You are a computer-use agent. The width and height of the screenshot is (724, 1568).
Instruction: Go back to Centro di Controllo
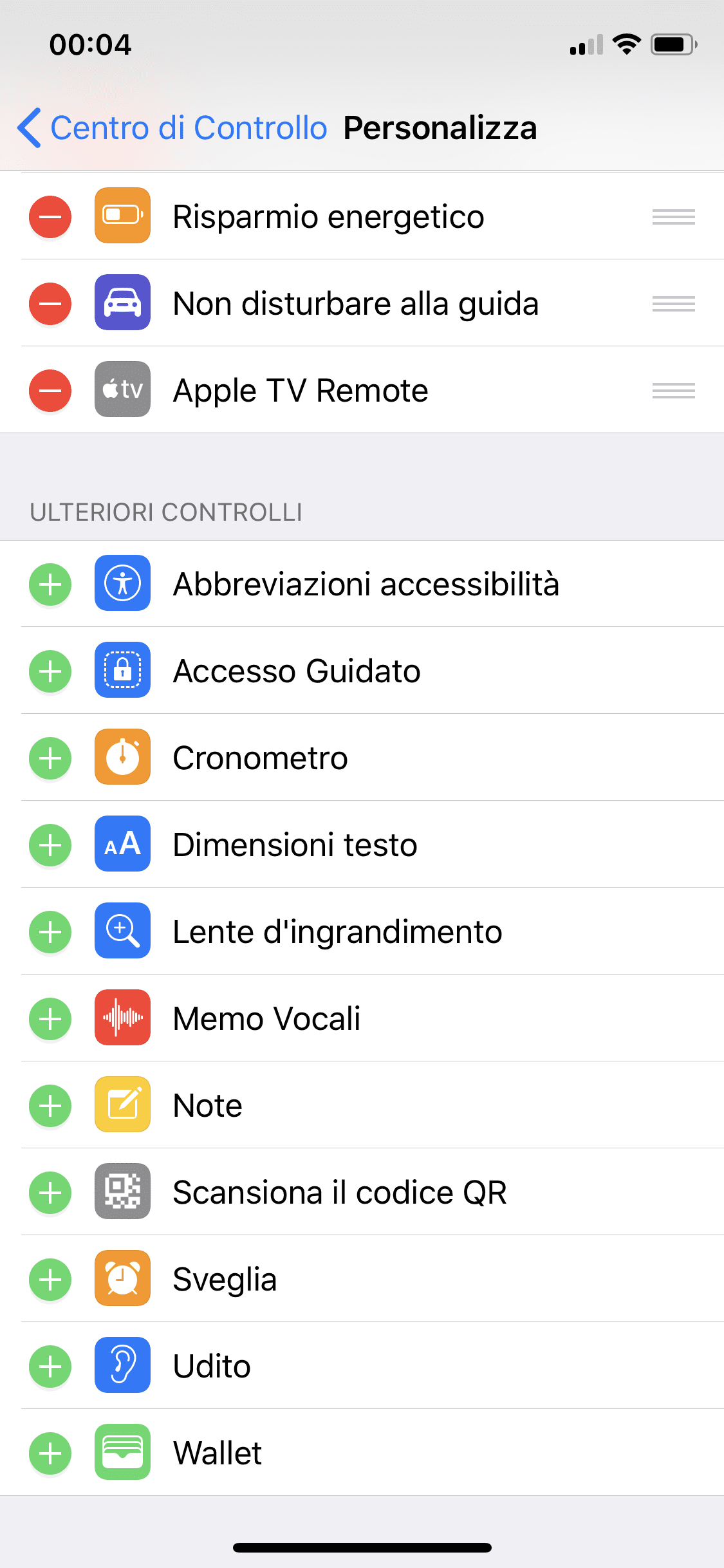tap(188, 127)
